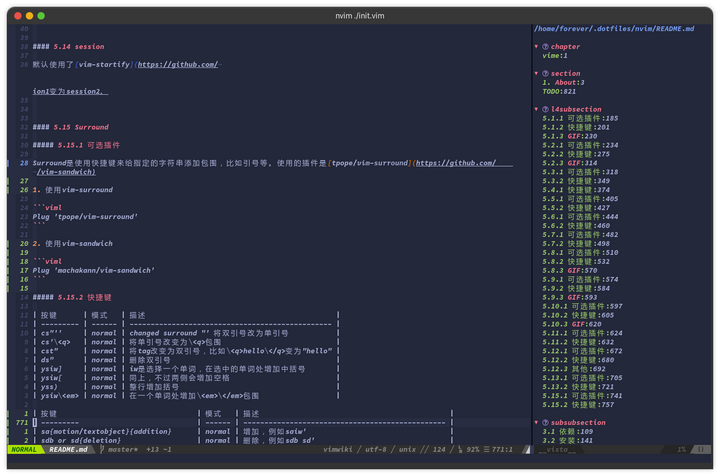The width and height of the screenshot is (720, 476).
Task: Jump to tag 5.9.3 GIF:593
Action: (569, 297)
